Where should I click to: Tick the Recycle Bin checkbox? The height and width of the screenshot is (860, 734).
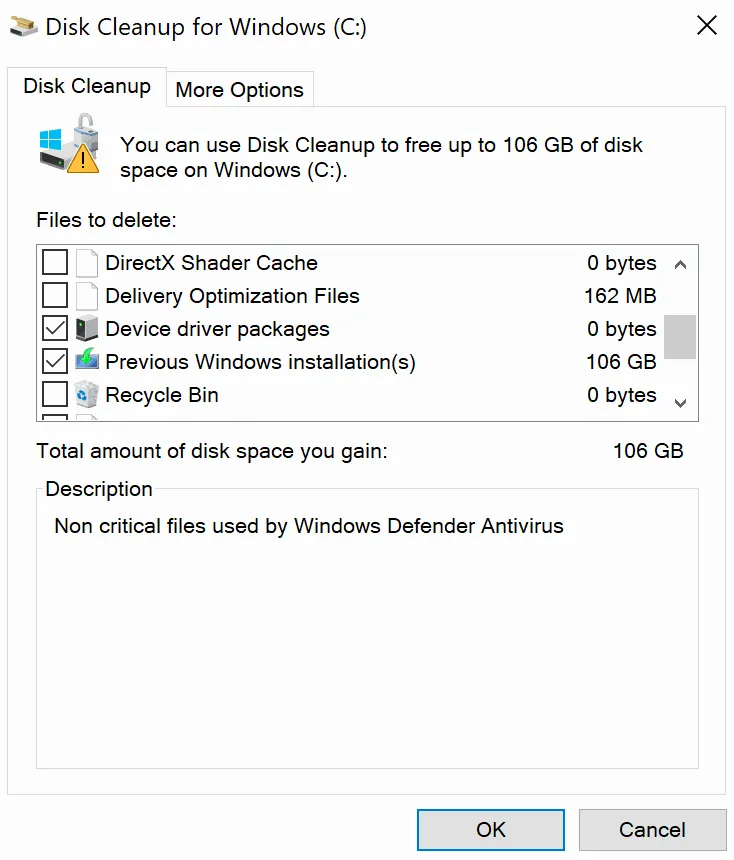click(x=55, y=394)
